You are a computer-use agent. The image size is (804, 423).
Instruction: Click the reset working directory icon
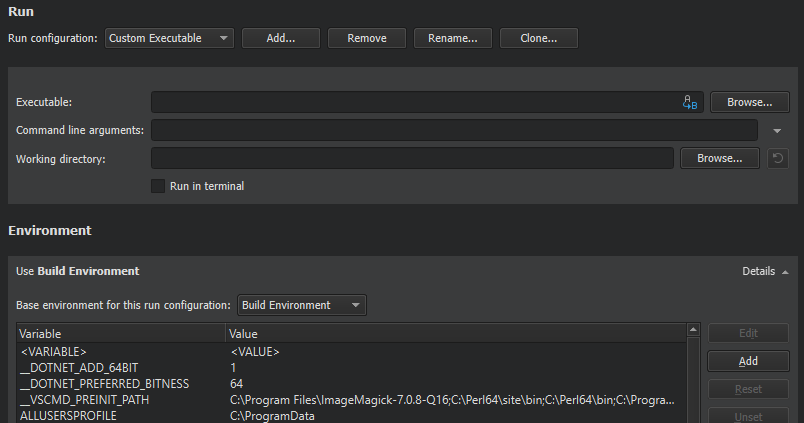(x=777, y=158)
